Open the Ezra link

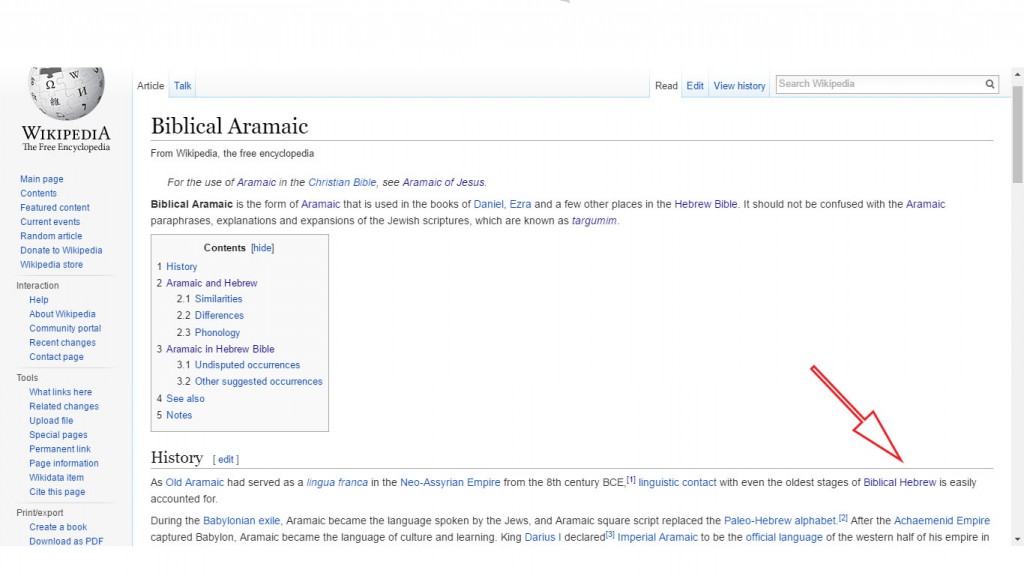coord(520,204)
